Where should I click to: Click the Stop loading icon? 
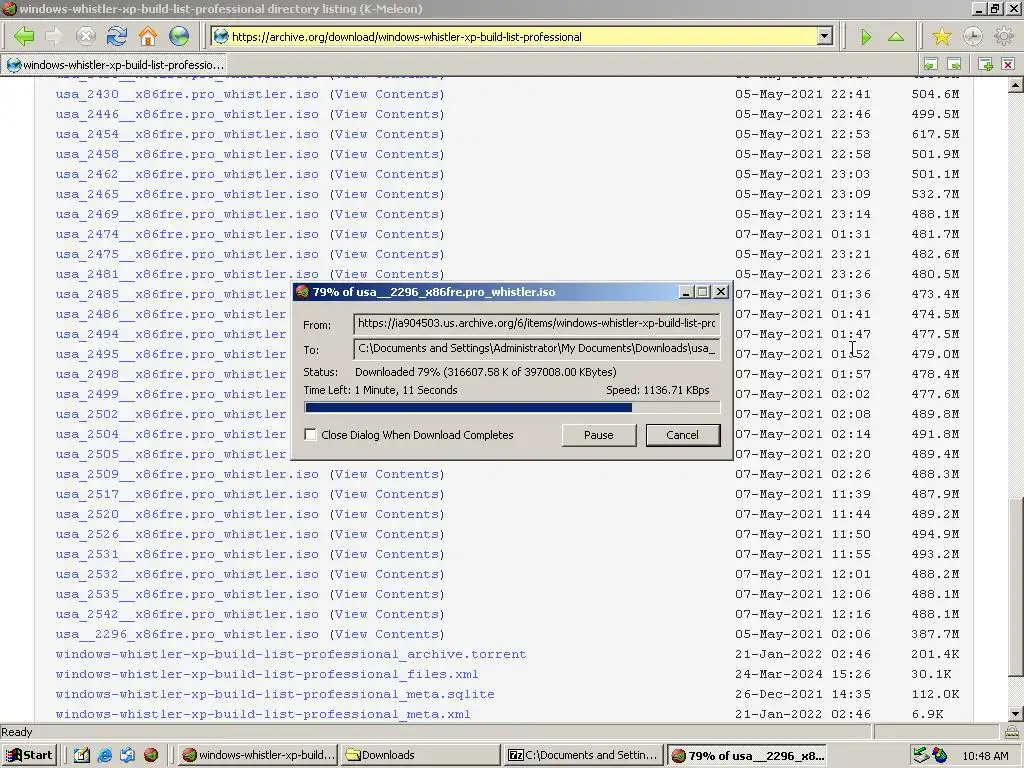pyautogui.click(x=86, y=36)
